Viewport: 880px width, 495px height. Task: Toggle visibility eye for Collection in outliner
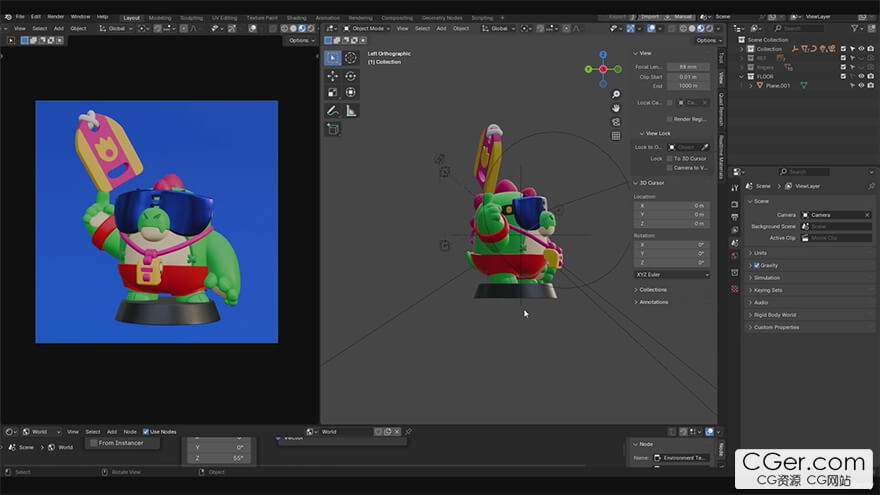pos(861,49)
